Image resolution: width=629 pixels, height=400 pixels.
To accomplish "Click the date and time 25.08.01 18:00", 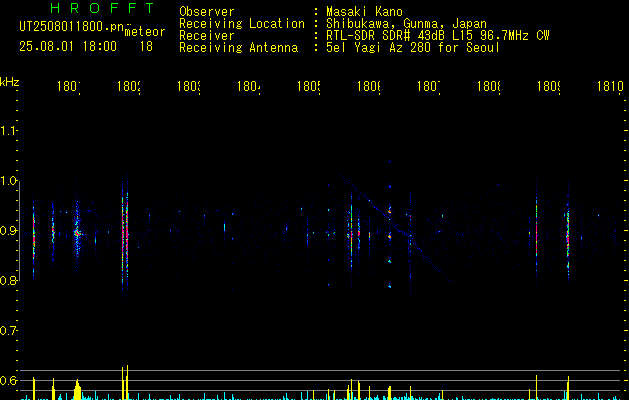I will pos(68,47).
